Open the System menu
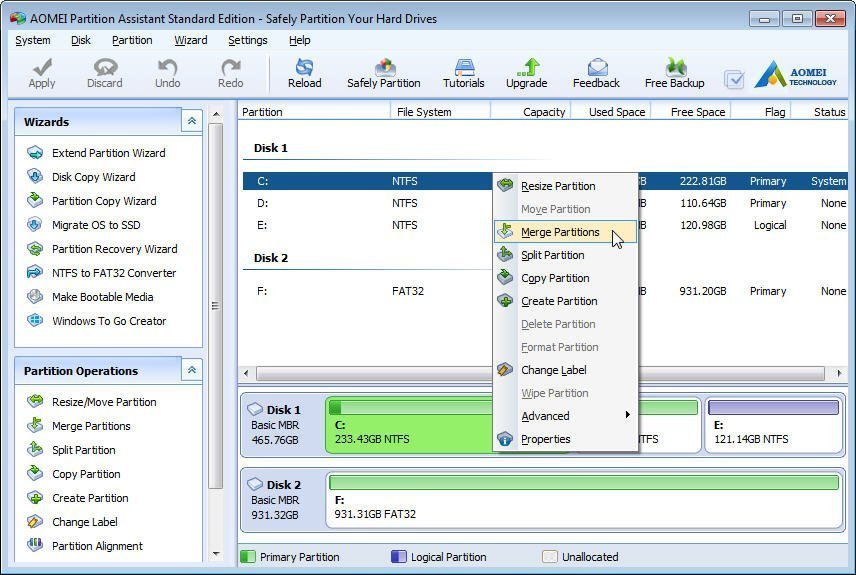Screen dimensions: 856x575 click(x=33, y=40)
